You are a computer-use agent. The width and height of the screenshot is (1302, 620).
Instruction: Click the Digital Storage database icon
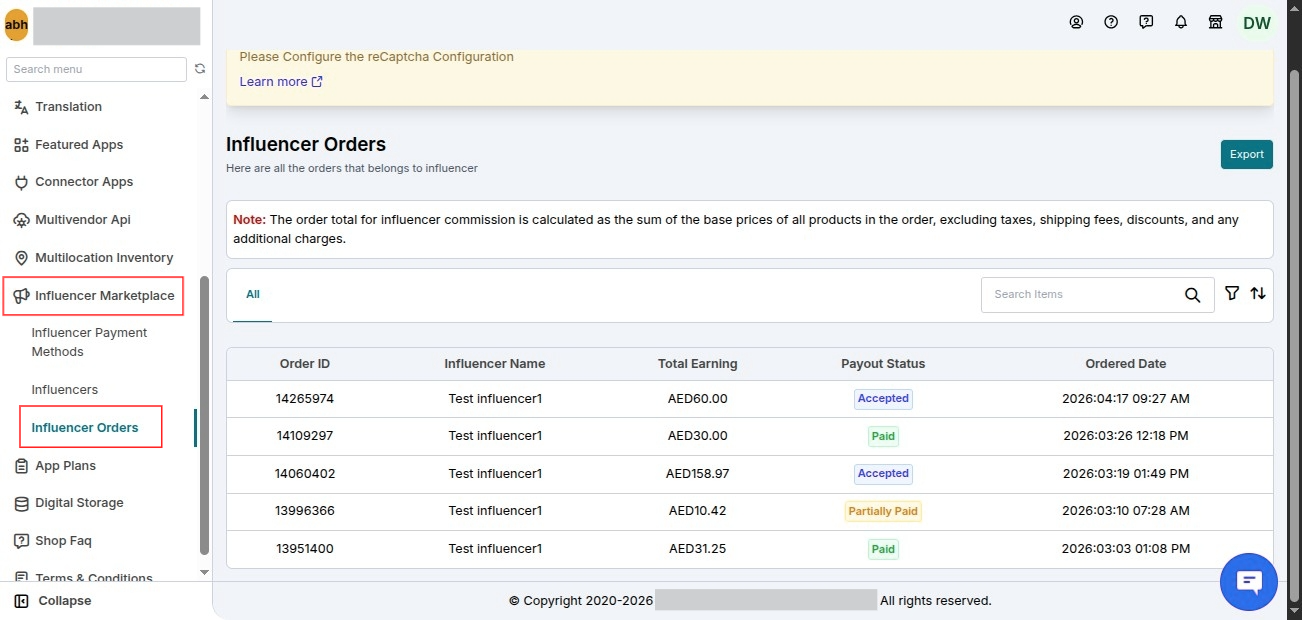pos(21,503)
